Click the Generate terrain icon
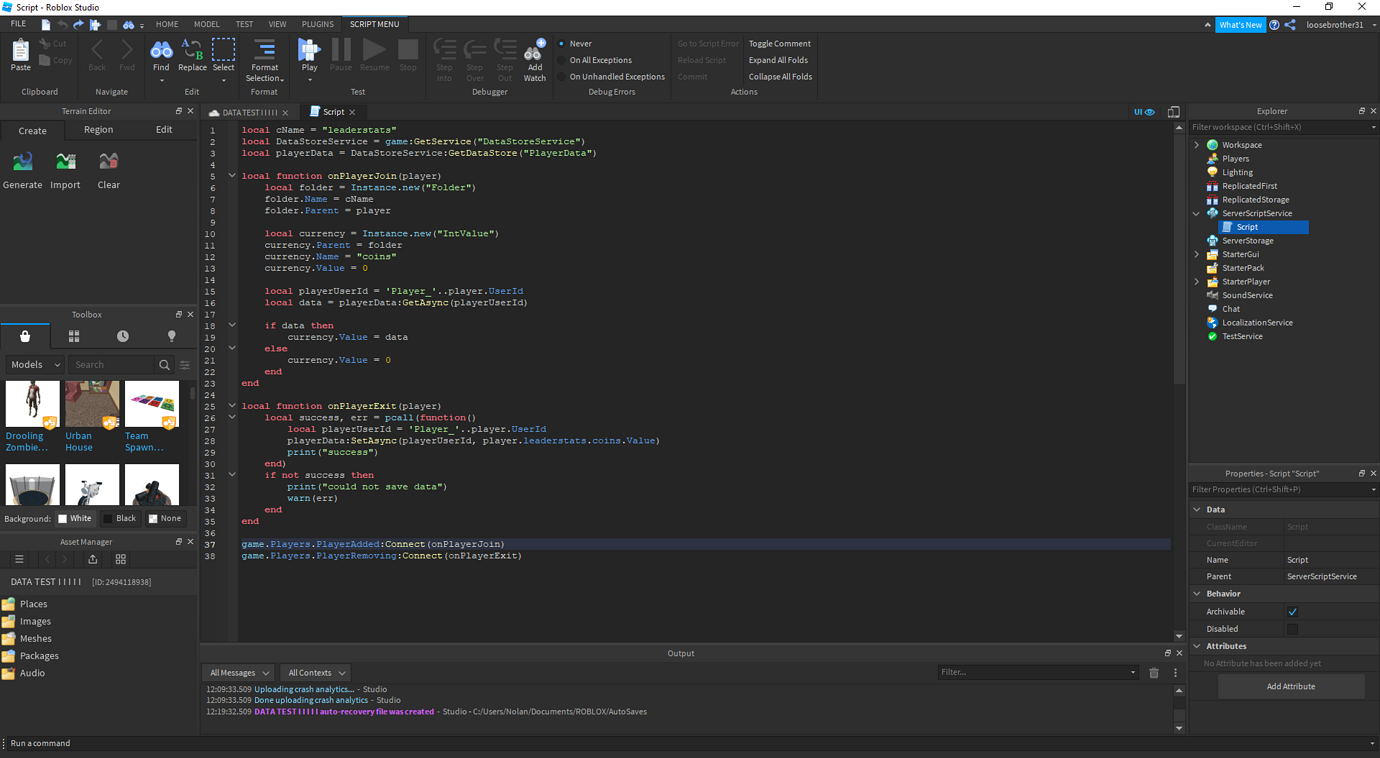This screenshot has width=1380, height=758. [x=22, y=162]
